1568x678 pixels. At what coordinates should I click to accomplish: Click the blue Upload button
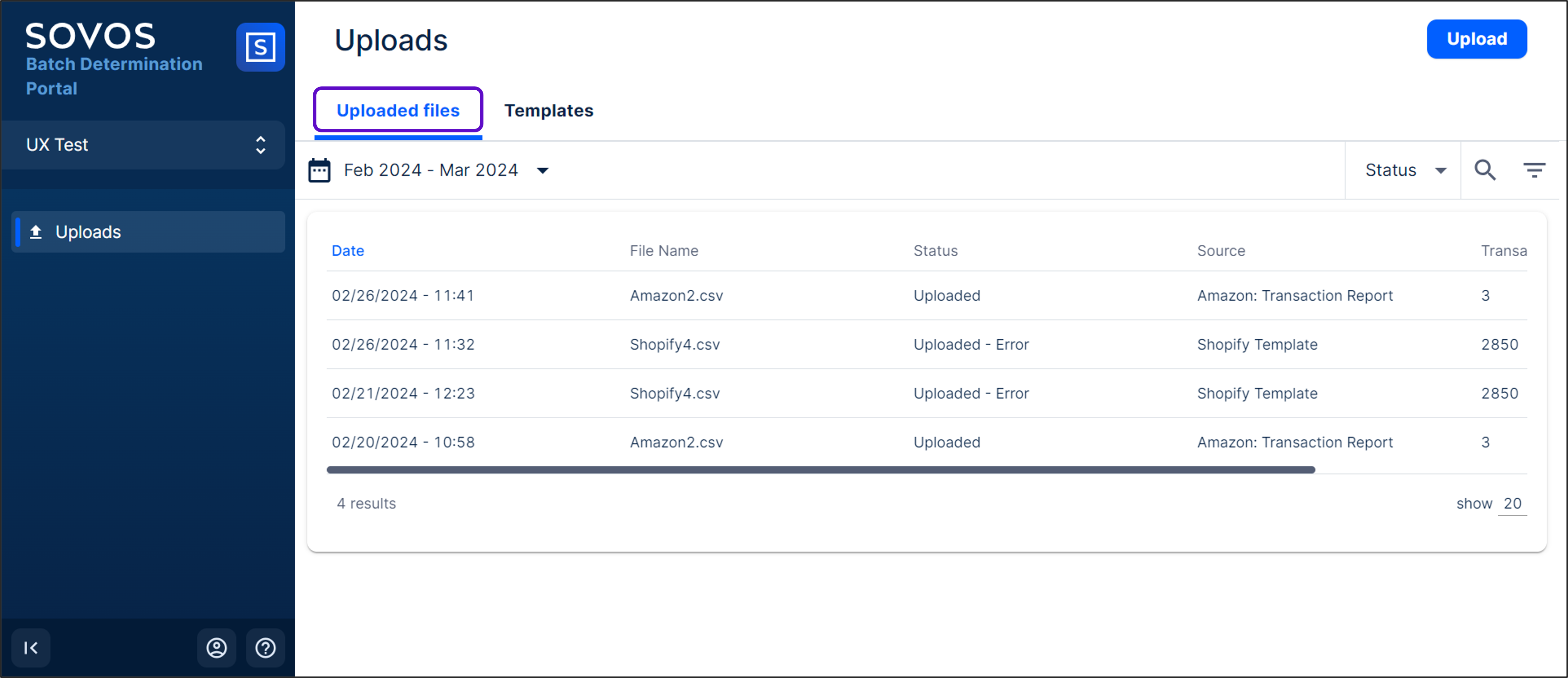[1476, 39]
